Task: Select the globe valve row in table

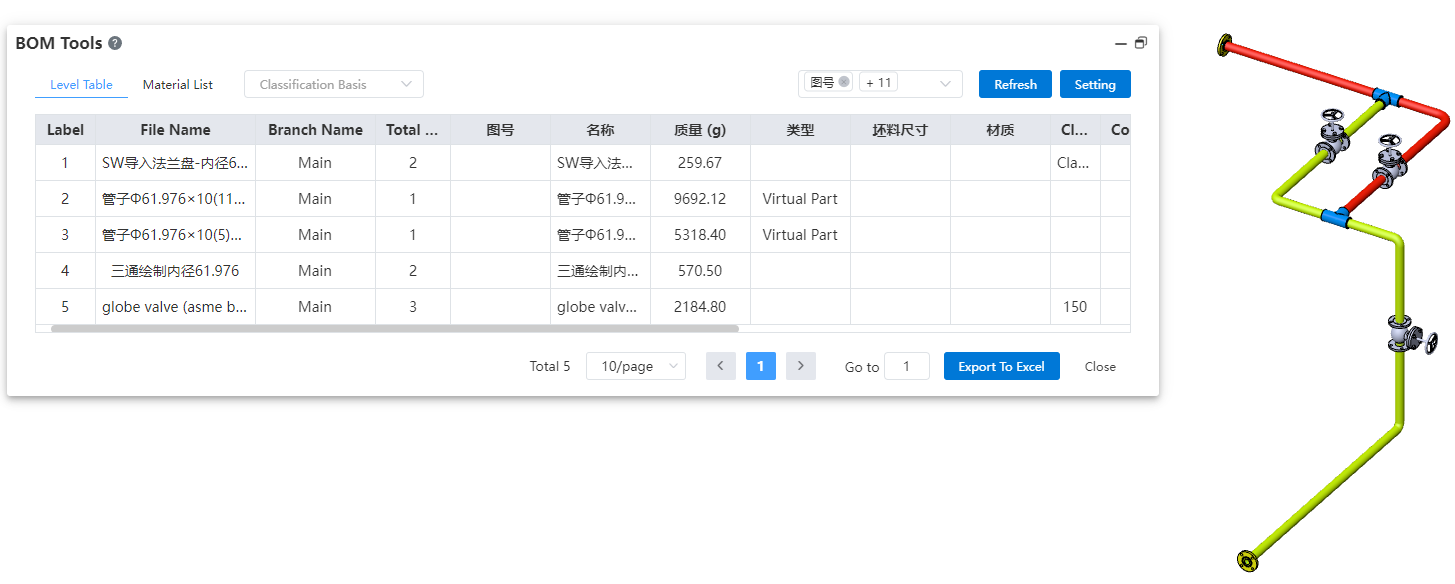Action: point(175,307)
